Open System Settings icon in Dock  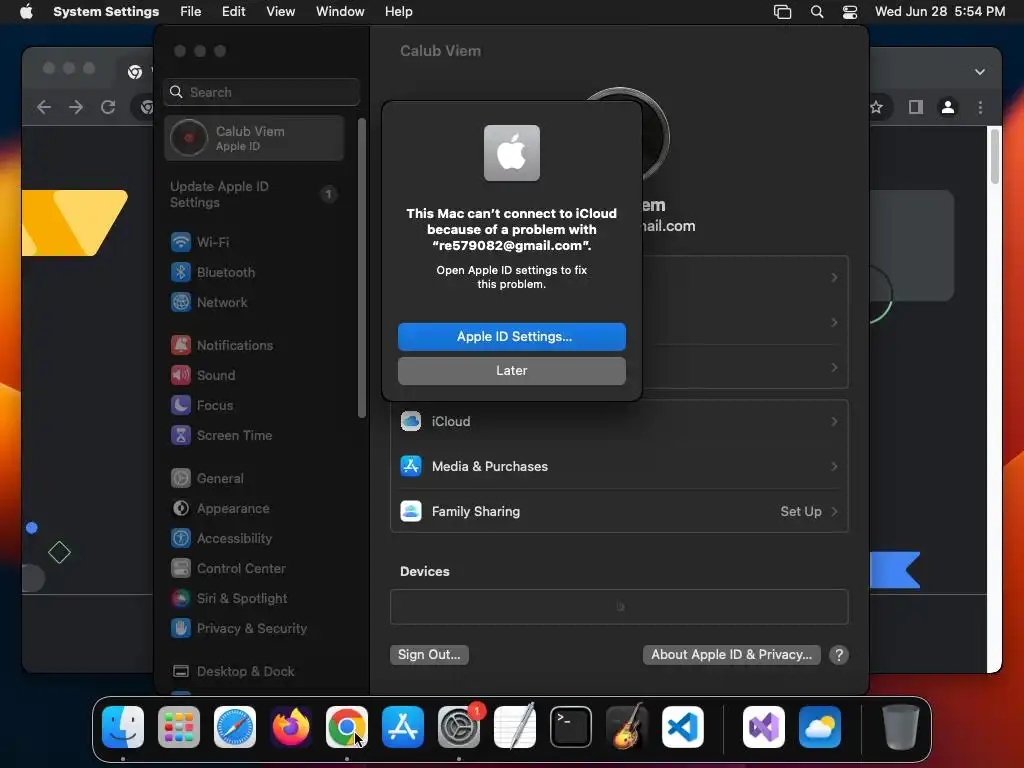click(x=459, y=727)
